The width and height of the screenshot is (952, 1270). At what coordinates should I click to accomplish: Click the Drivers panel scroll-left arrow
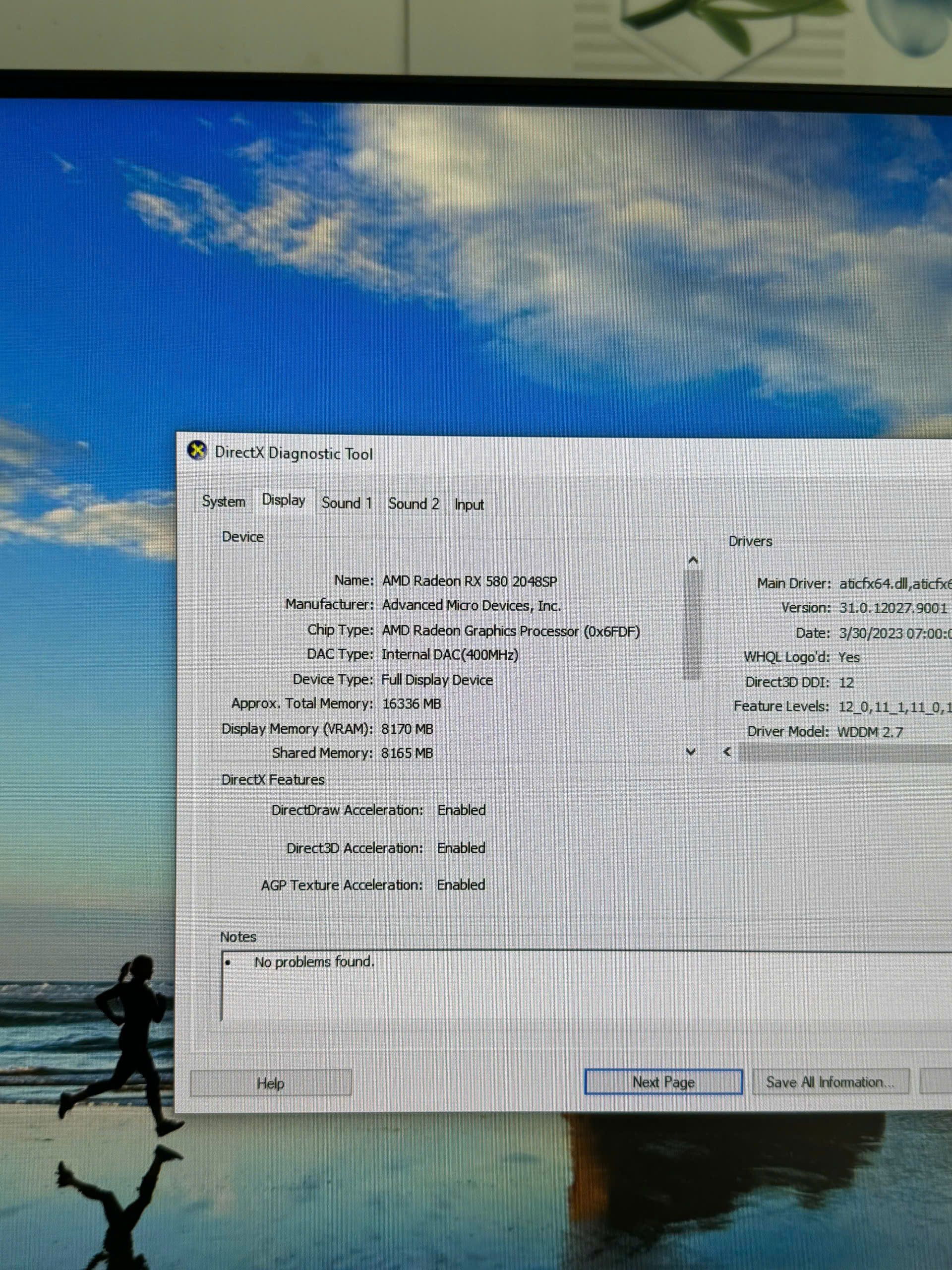(727, 751)
